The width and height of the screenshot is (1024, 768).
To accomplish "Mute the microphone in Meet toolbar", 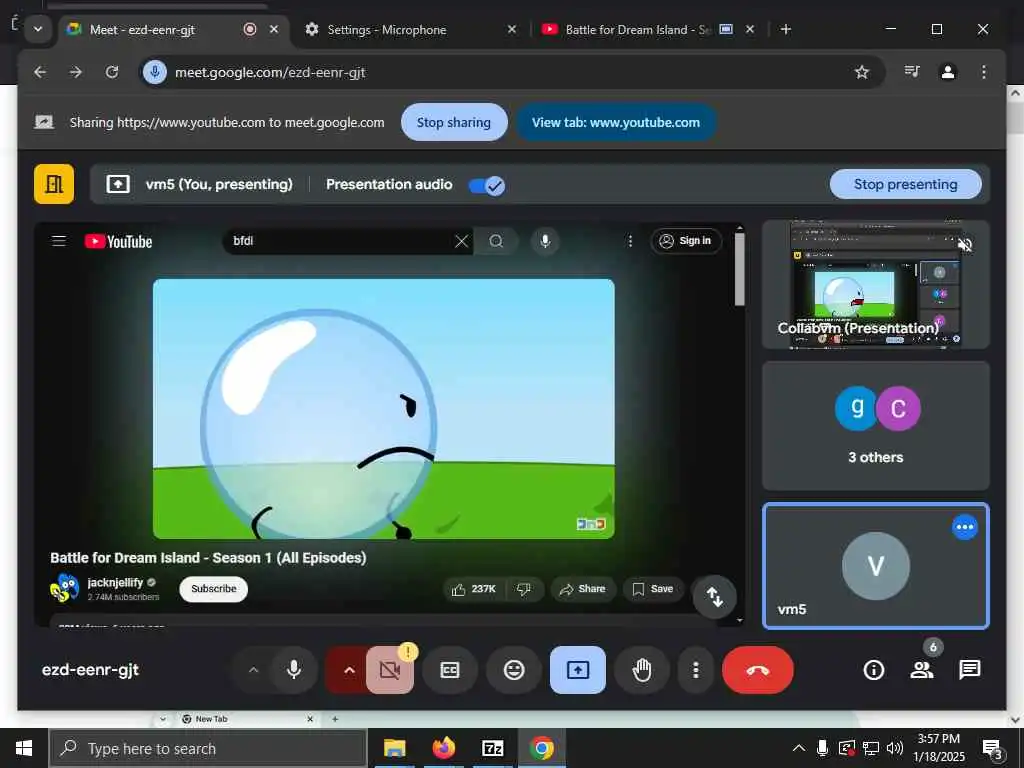I will [294, 669].
